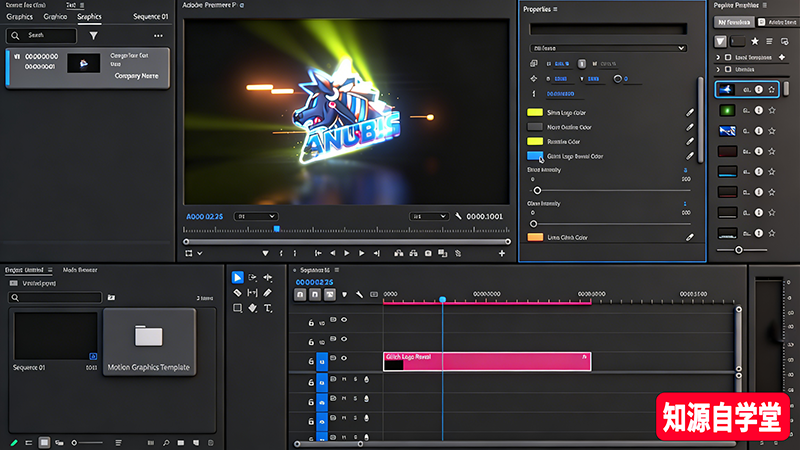Open the three-dots more options menu

click(x=157, y=35)
